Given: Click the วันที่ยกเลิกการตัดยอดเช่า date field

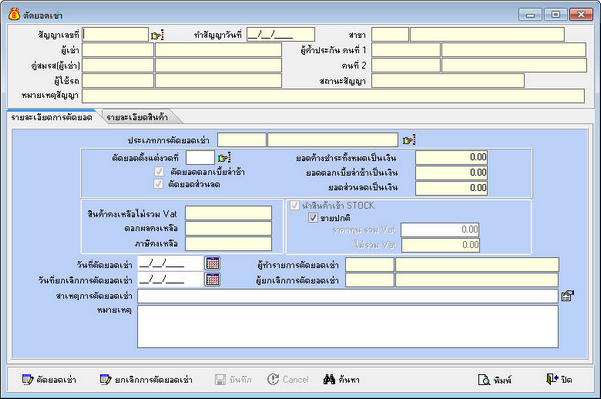Looking at the screenshot, I should click(x=171, y=280).
